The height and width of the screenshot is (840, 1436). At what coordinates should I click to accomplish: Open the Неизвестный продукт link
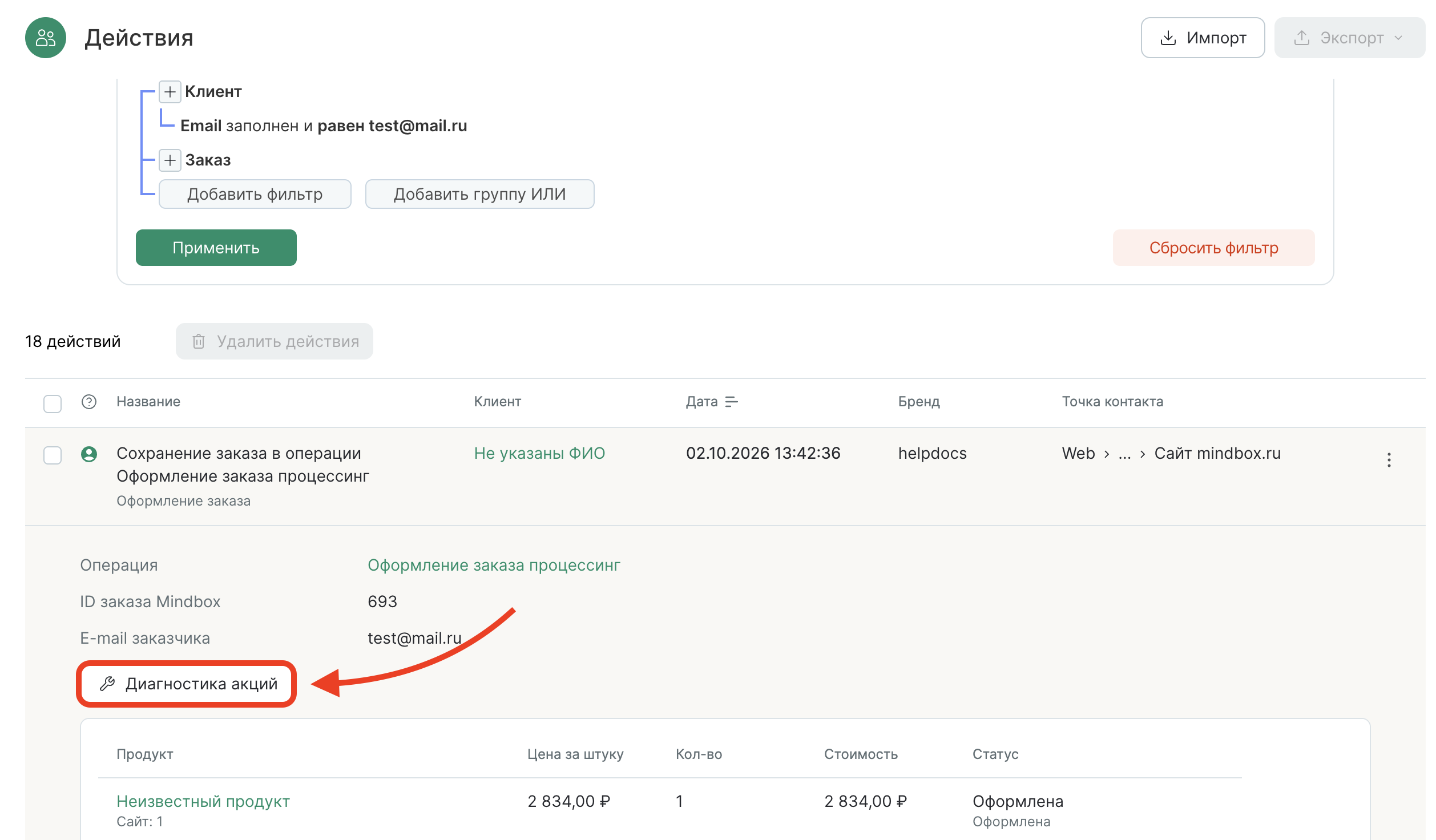[x=203, y=801]
